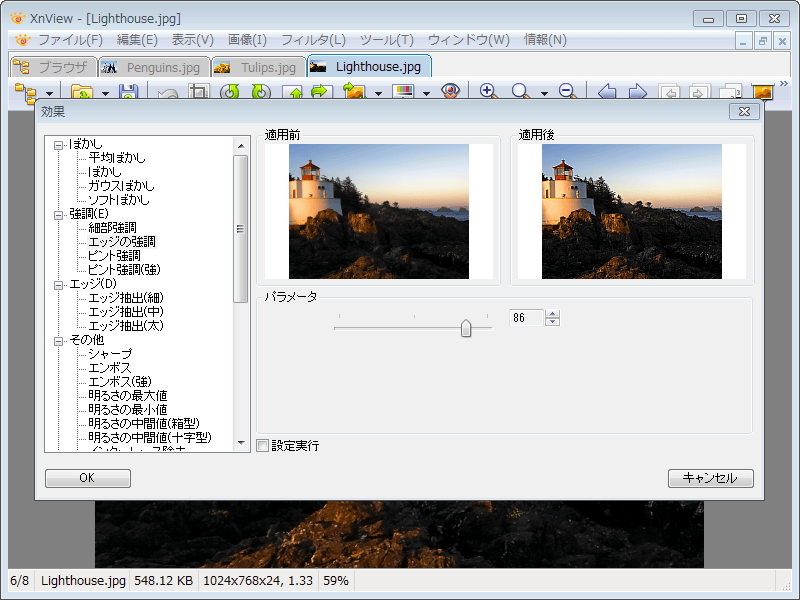Click the convert image toolbar icon
The width and height of the screenshot is (800, 600).
tap(355, 92)
